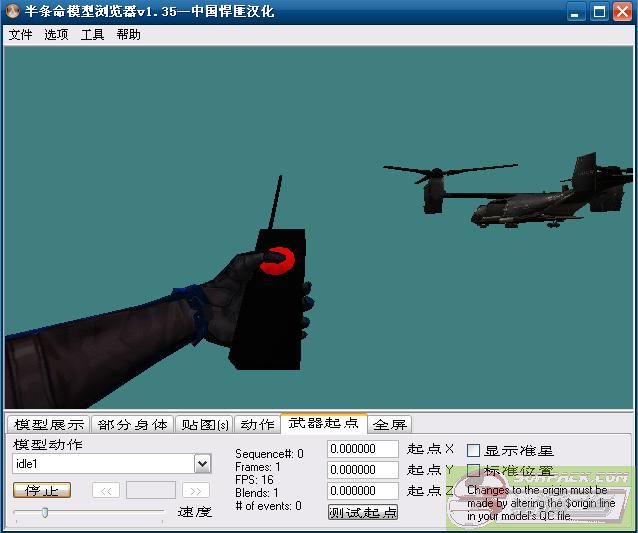The height and width of the screenshot is (533, 638).
Task: Click the next frame >> button
Action: [196, 490]
